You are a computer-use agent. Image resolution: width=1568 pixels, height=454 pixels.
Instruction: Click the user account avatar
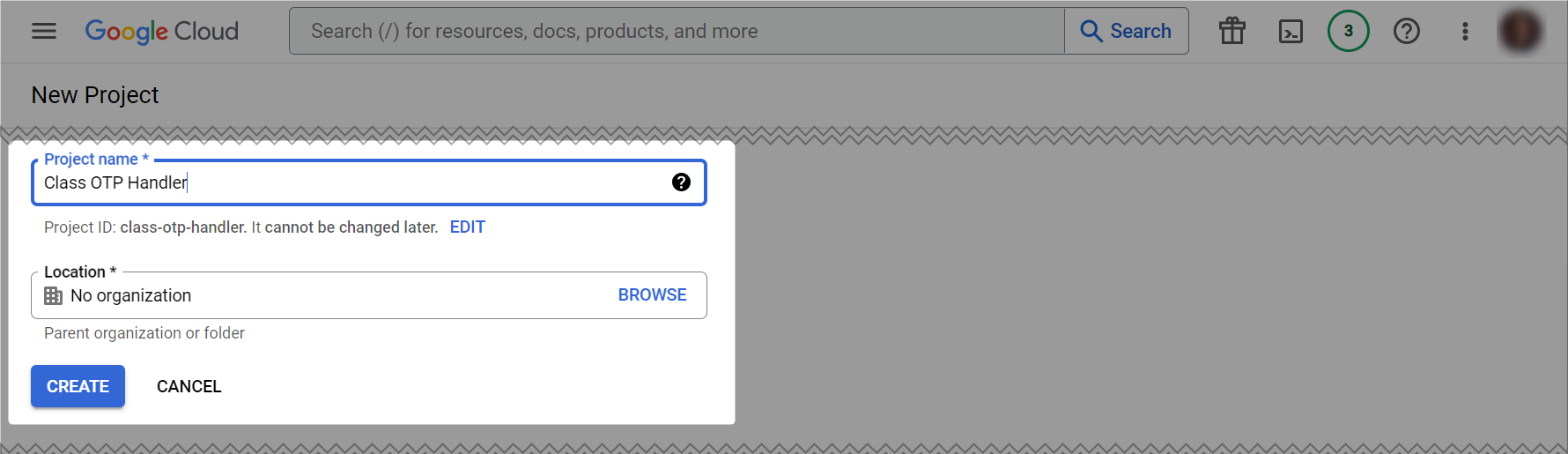pos(1520,31)
